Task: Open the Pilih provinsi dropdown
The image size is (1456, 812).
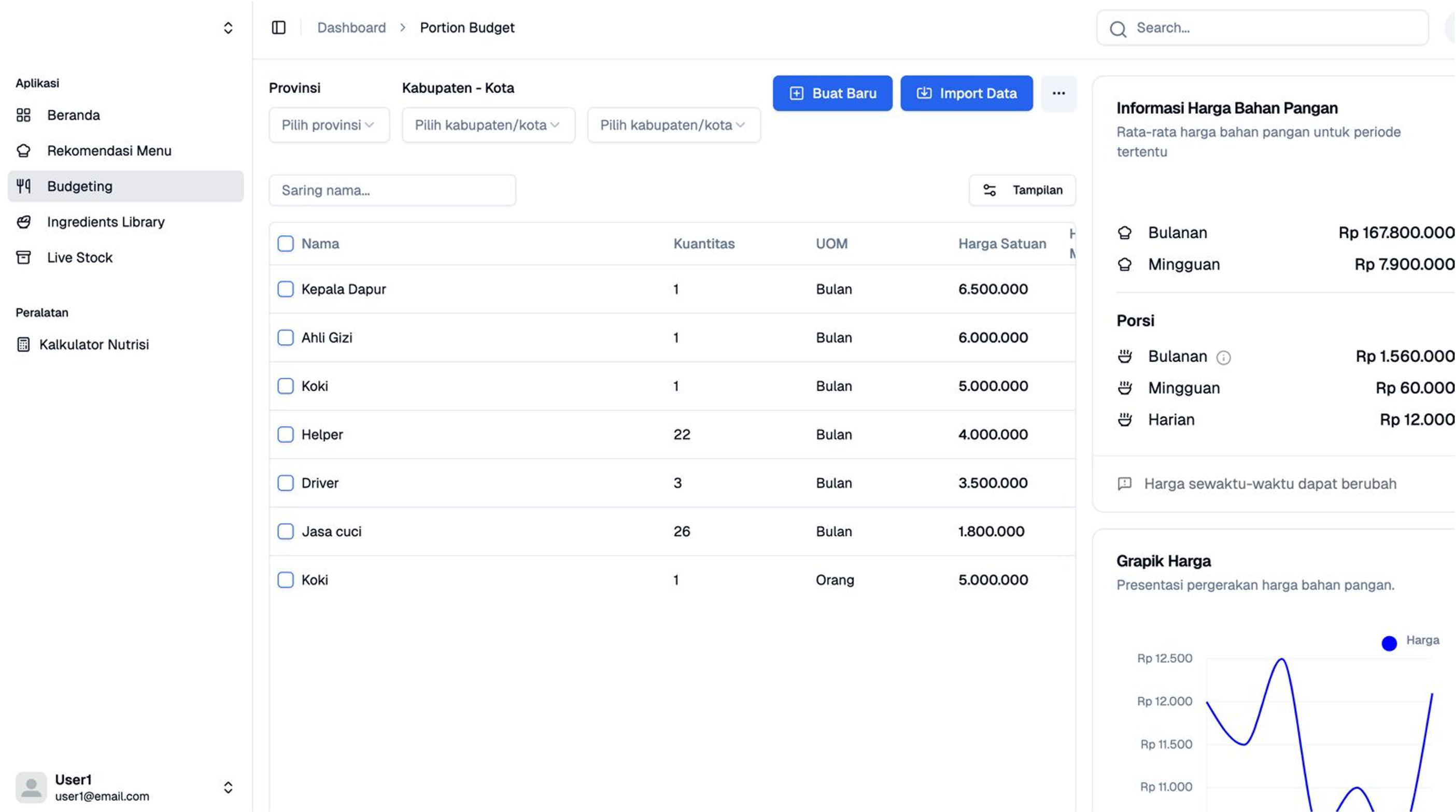Action: coord(329,125)
